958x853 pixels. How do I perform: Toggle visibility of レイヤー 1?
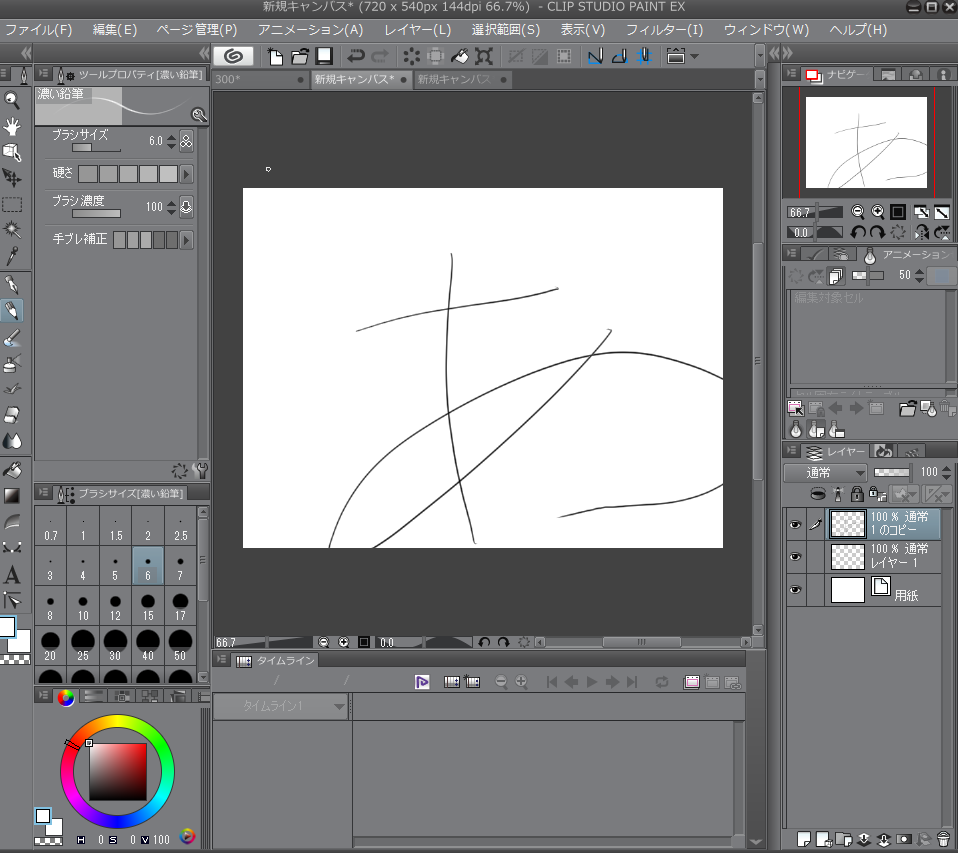795,556
